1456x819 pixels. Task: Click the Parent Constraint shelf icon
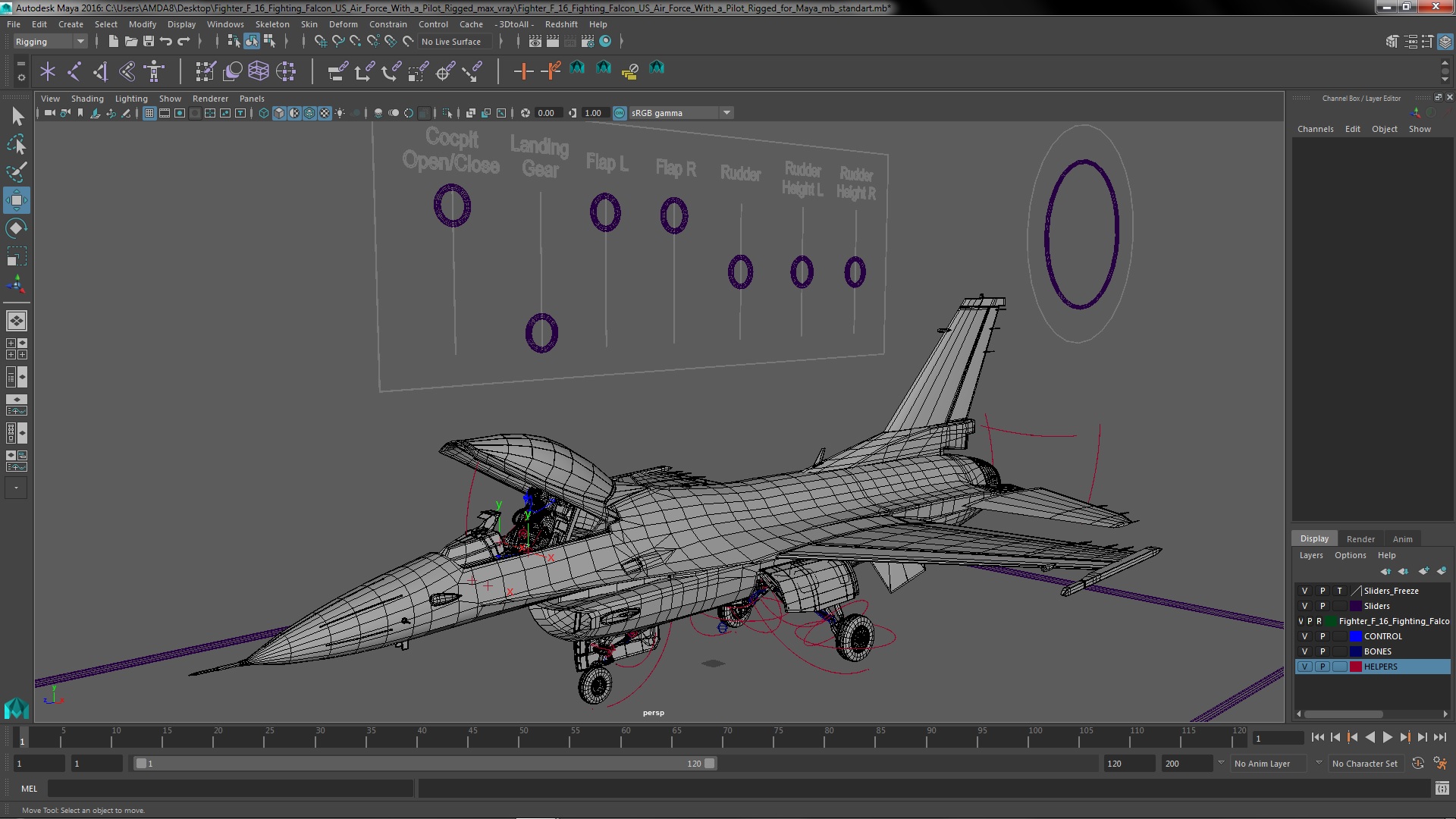pos(337,71)
